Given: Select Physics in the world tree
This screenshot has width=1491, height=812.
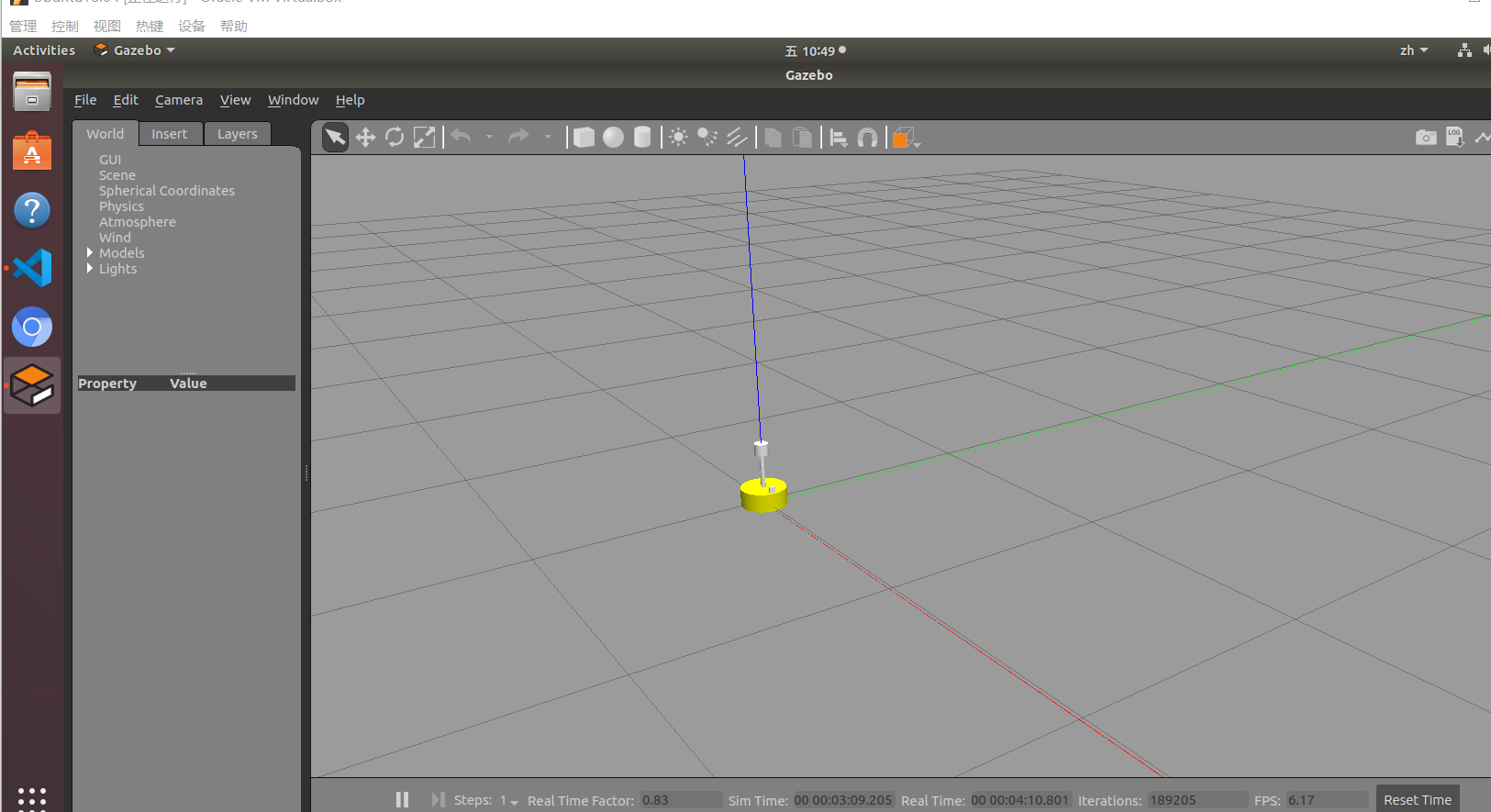Looking at the screenshot, I should tap(122, 206).
